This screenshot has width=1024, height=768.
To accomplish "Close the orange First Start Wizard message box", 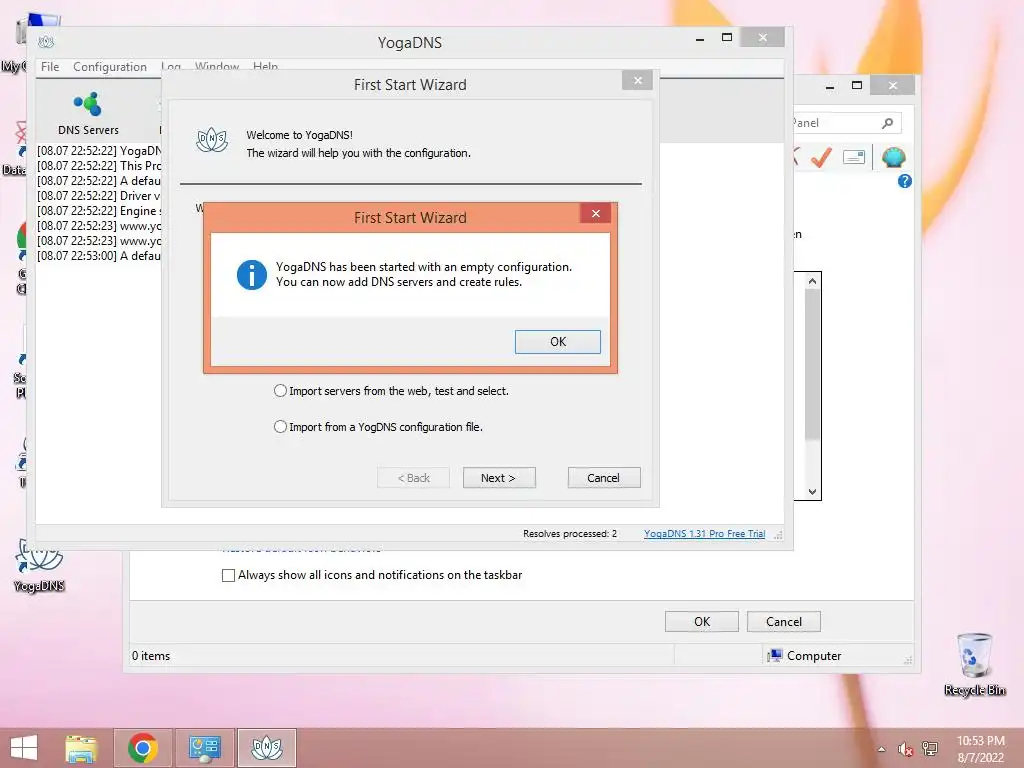I will [595, 214].
